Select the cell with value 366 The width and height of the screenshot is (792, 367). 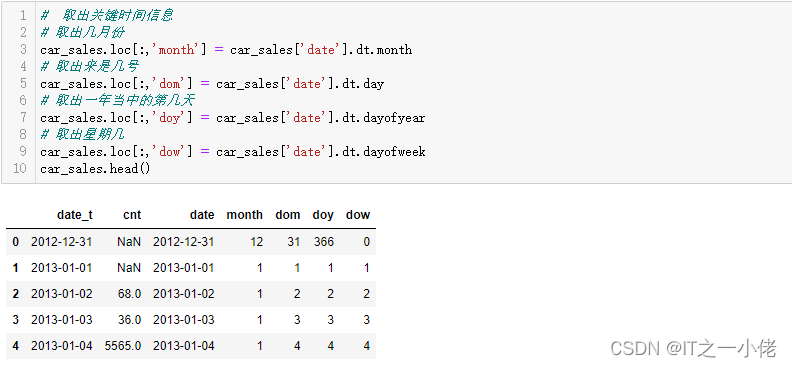pyautogui.click(x=323, y=242)
